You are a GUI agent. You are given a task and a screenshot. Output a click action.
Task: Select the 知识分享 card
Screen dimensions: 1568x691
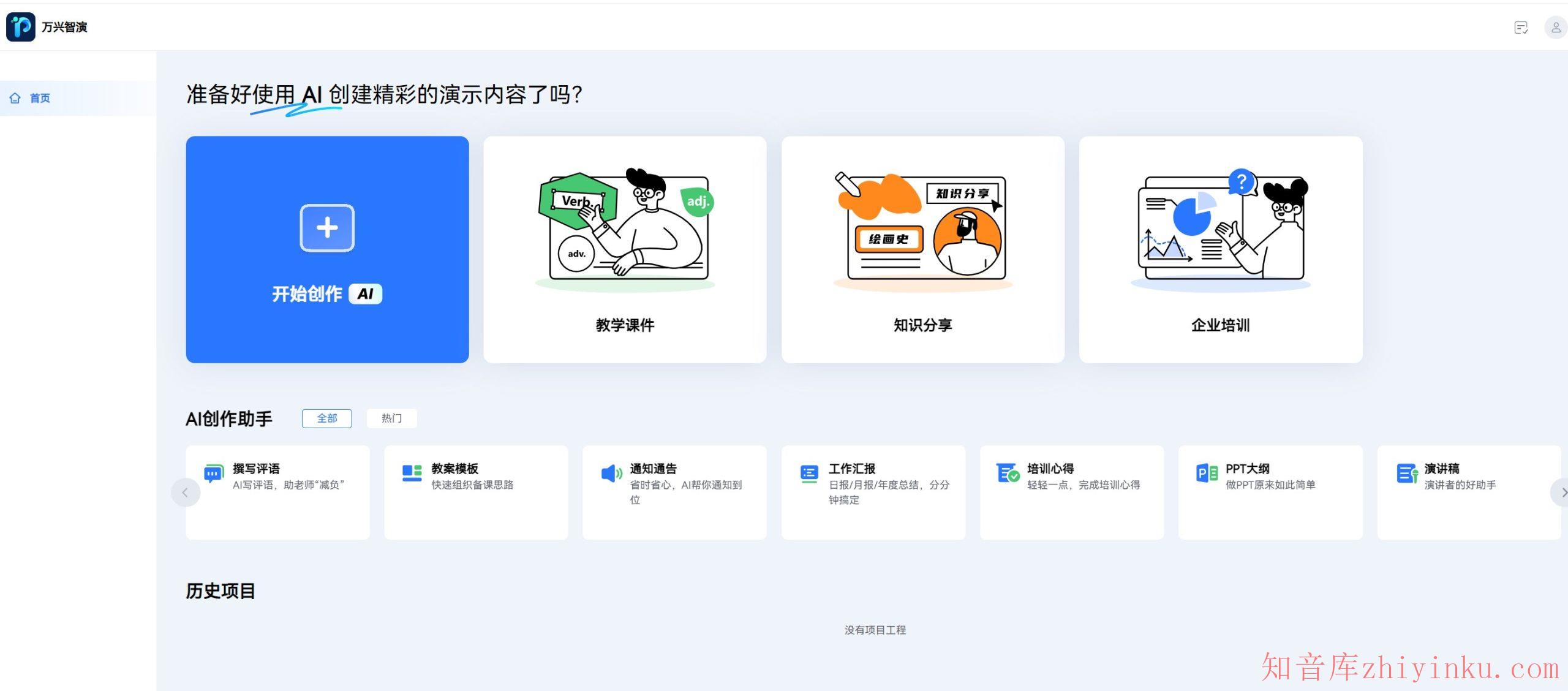coord(922,250)
